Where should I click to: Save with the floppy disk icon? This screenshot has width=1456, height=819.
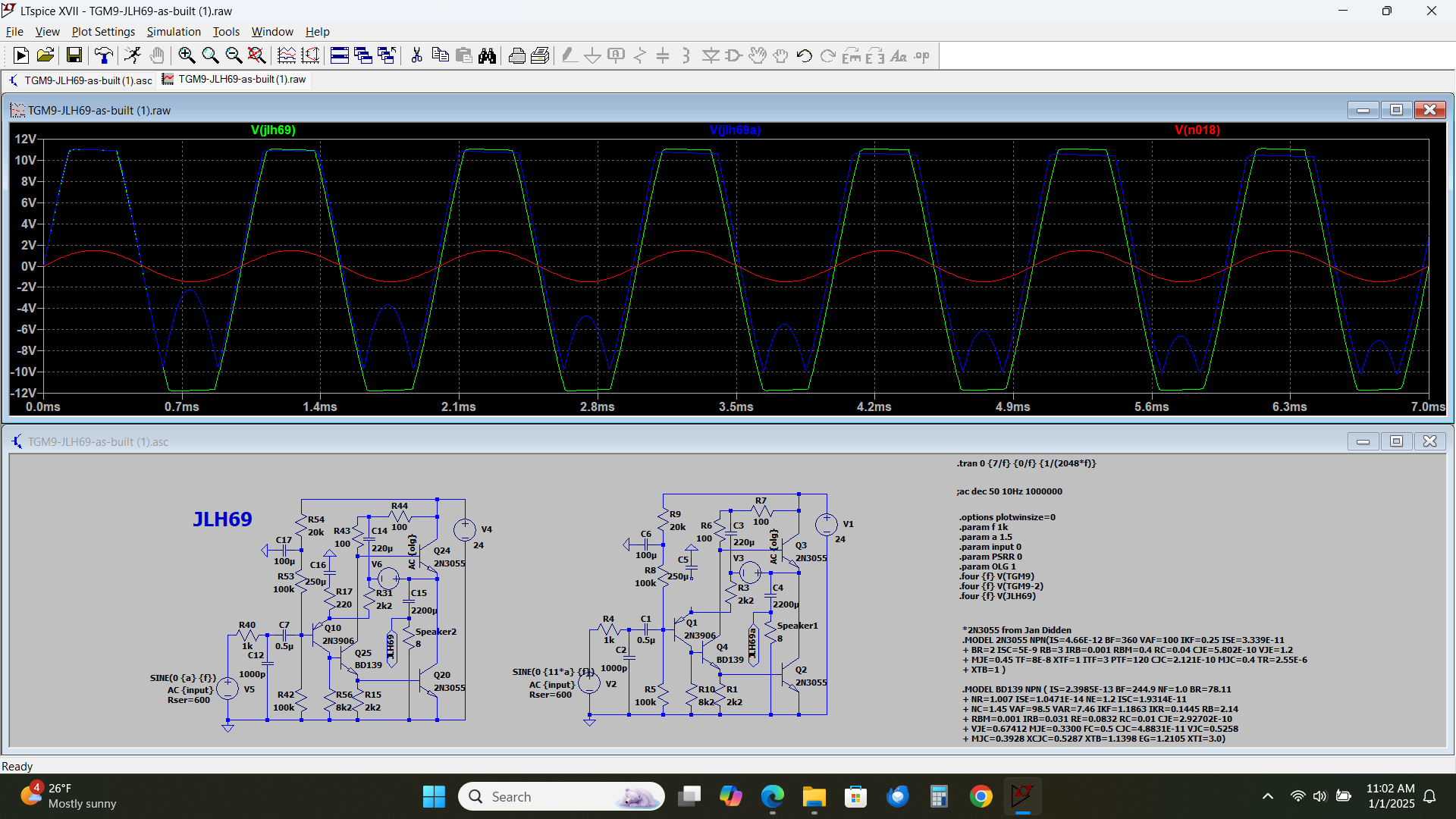point(74,55)
